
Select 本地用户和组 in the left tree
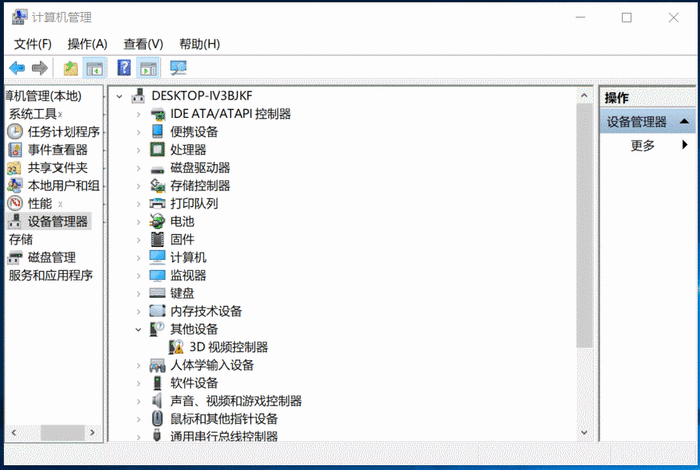(x=63, y=186)
